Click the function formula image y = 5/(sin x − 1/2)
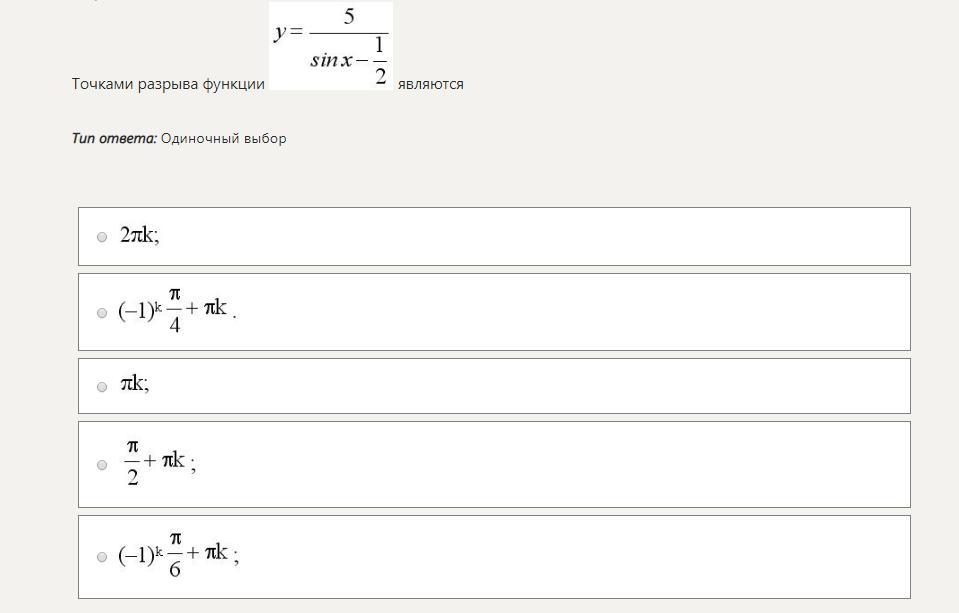 (x=331, y=46)
